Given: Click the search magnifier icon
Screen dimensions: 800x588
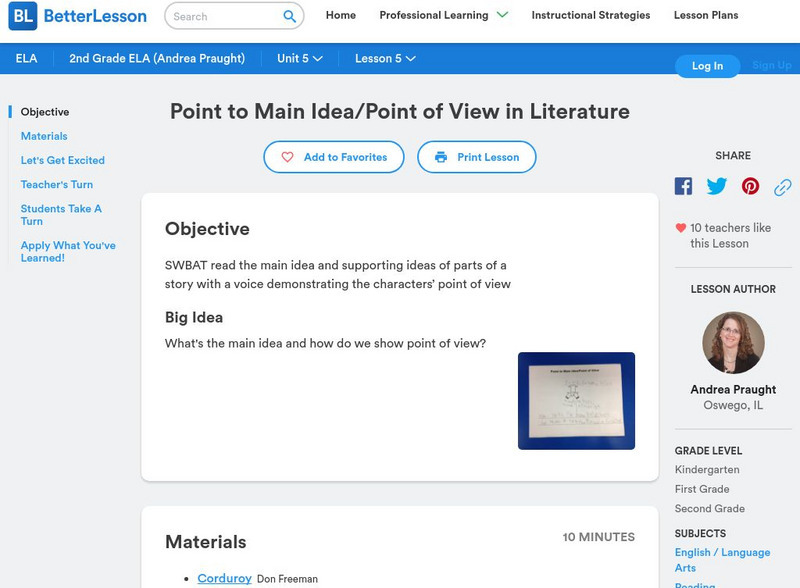Looking at the screenshot, I should (x=289, y=16).
